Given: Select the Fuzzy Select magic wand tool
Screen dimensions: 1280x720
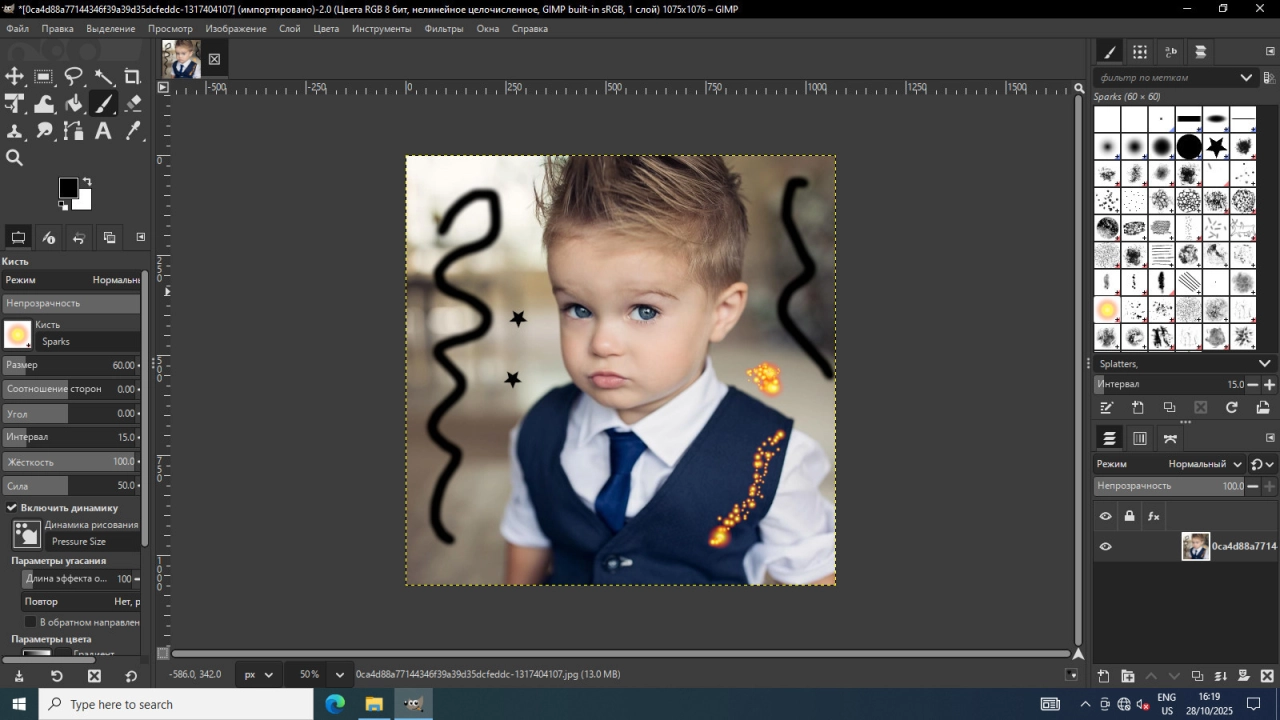Looking at the screenshot, I should (x=104, y=76).
